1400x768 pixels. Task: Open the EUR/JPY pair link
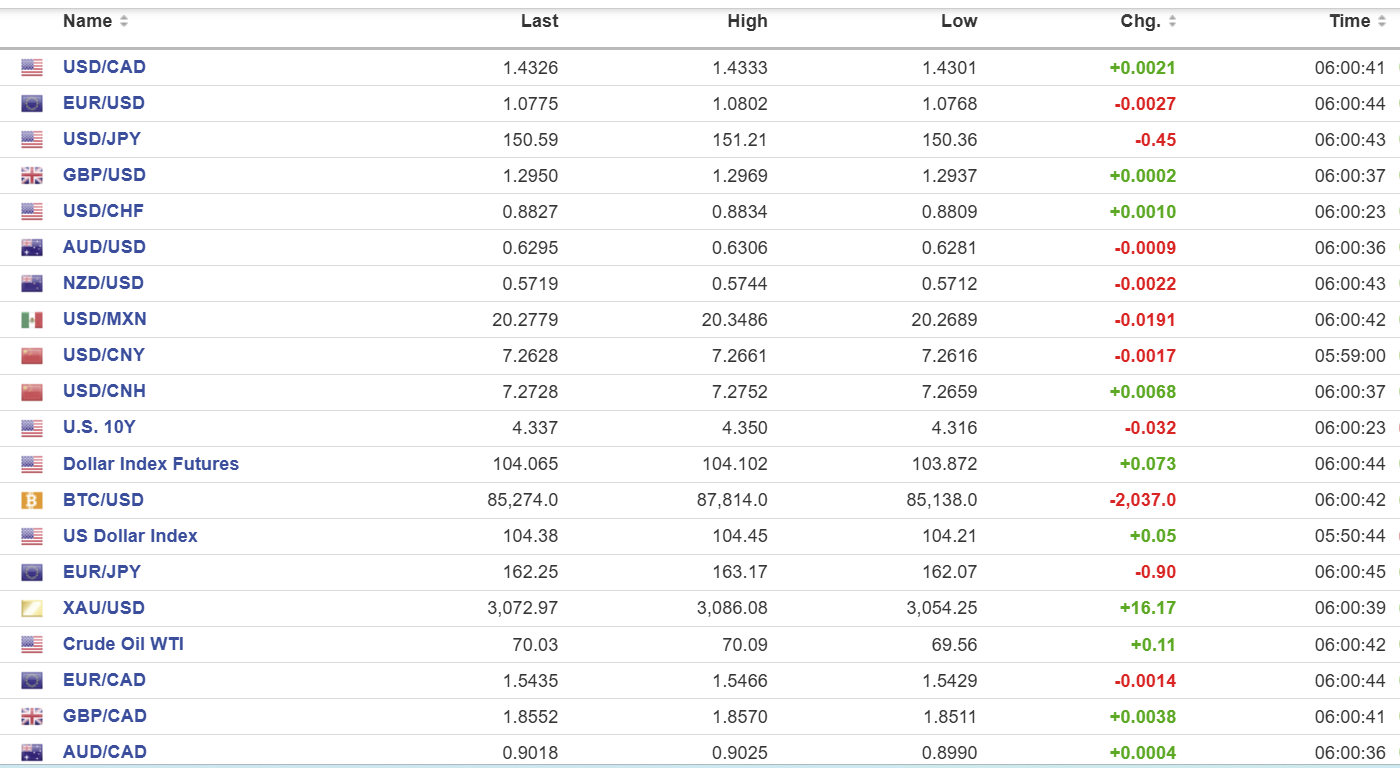pyautogui.click(x=102, y=572)
